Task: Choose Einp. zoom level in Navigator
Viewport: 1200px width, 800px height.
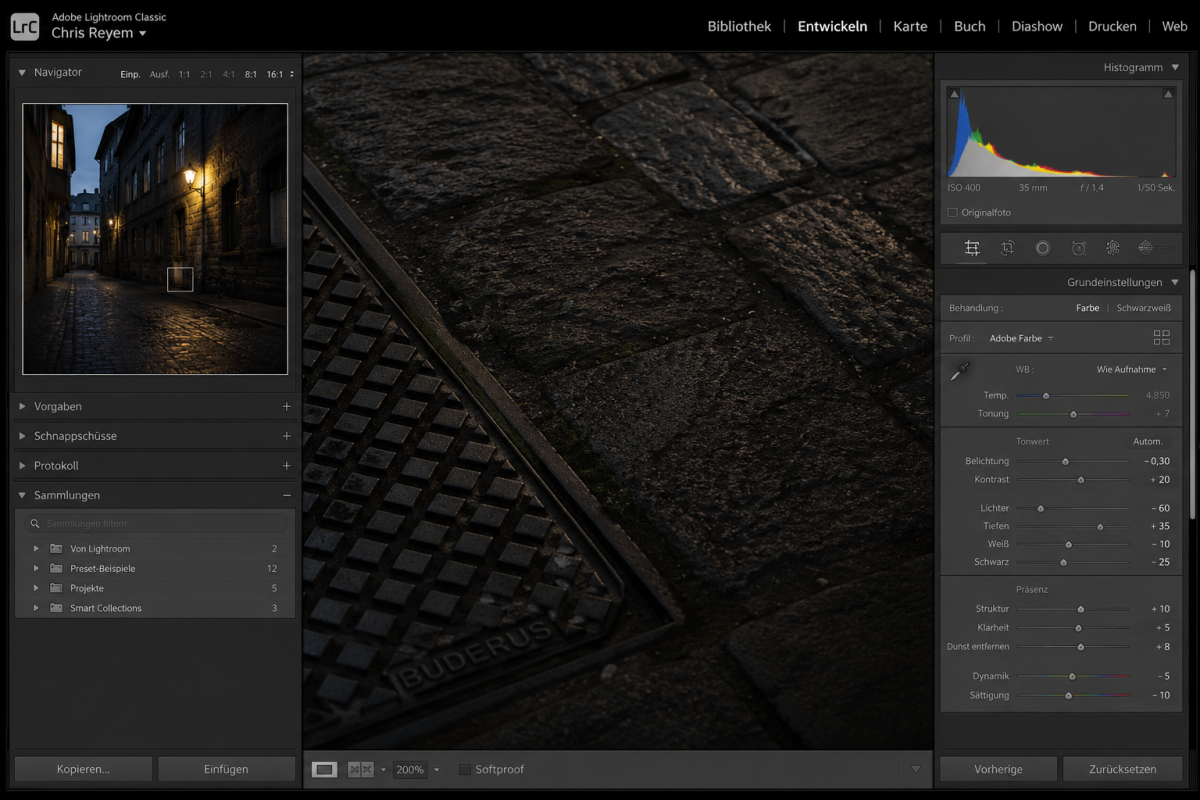Action: point(130,74)
